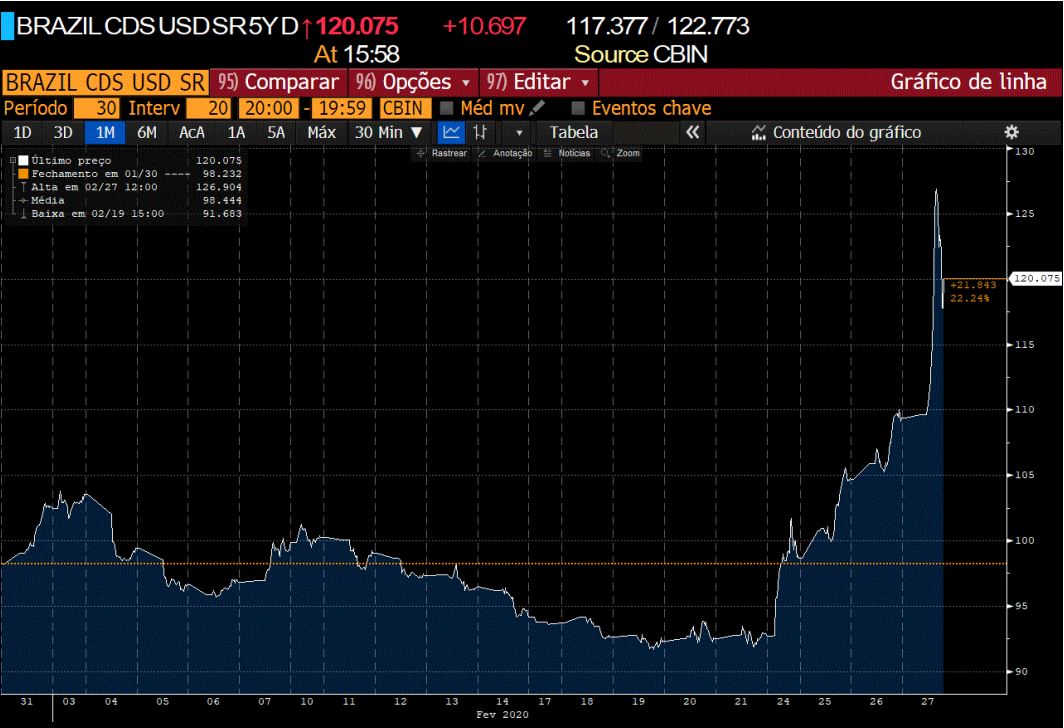Click the Fechamento orange legend swatch
1064x728 pixels.
(x=23, y=173)
